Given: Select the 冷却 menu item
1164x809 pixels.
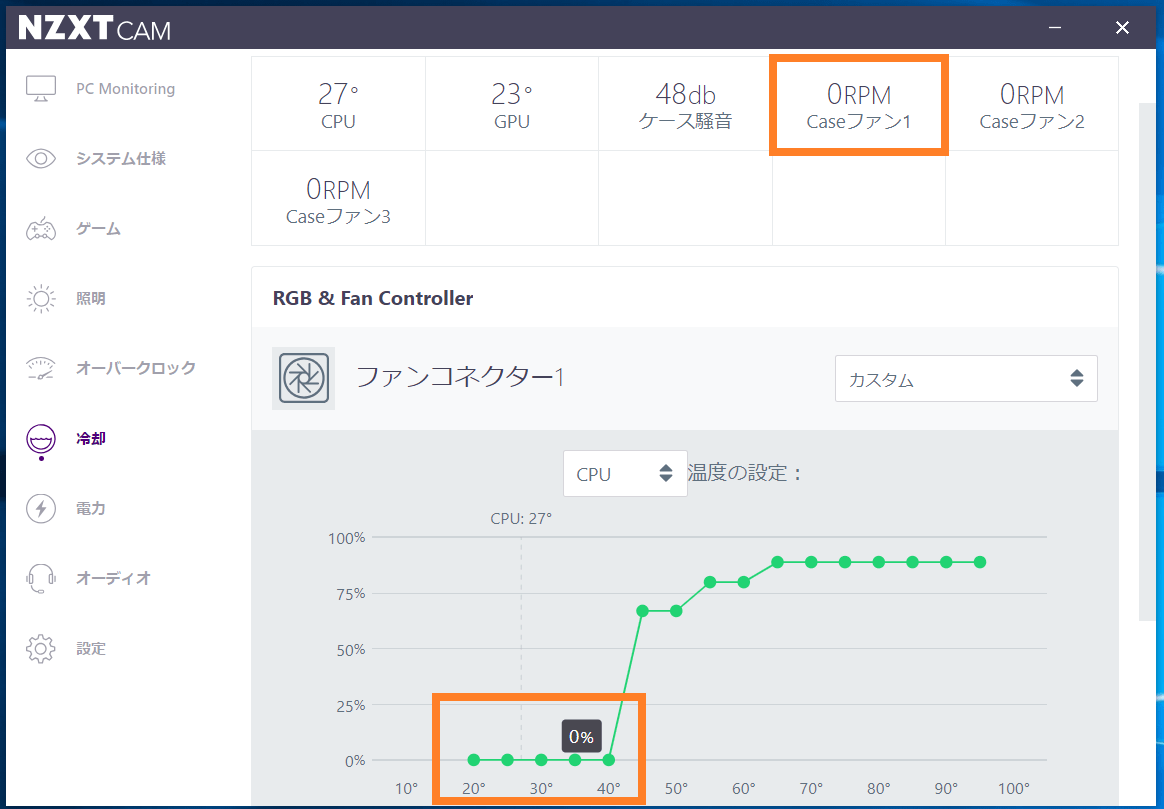Looking at the screenshot, I should pyautogui.click(x=91, y=439).
